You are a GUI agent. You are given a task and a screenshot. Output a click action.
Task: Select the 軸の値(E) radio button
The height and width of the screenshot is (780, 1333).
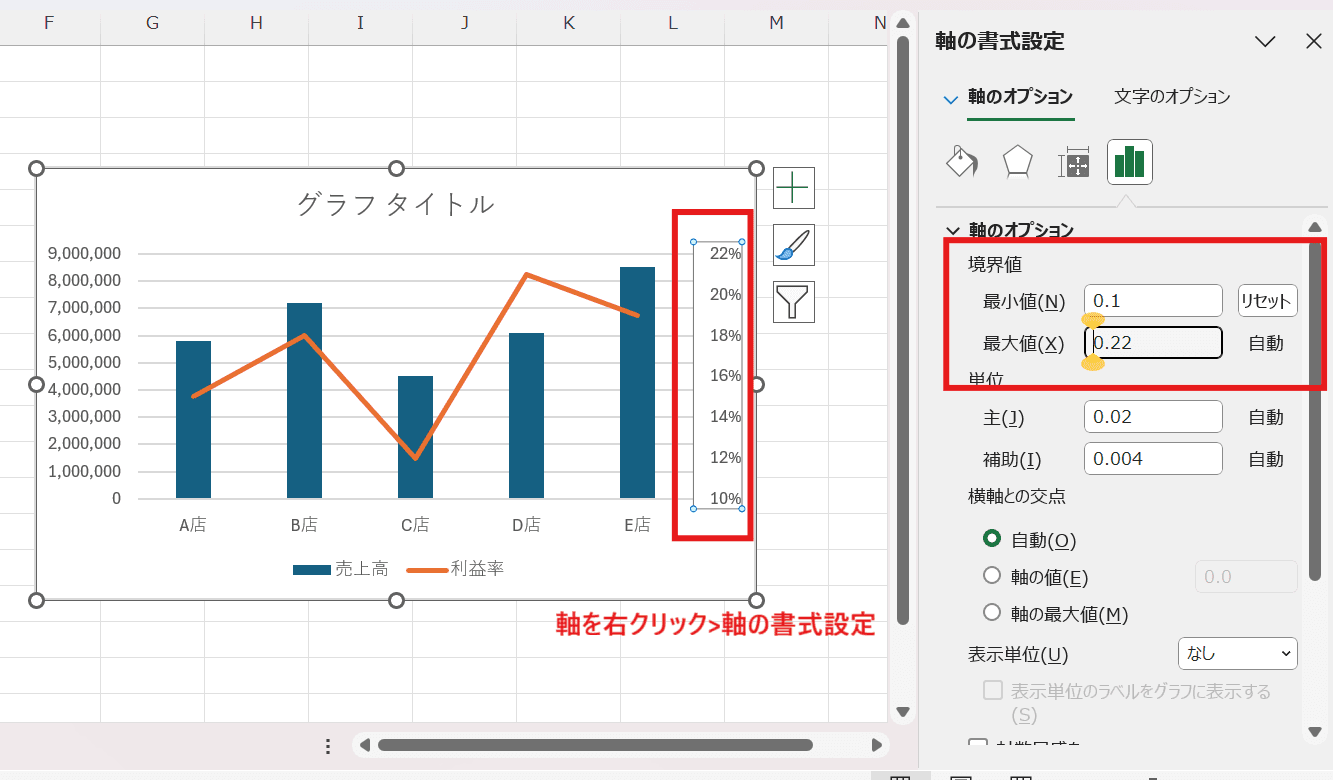(x=992, y=576)
